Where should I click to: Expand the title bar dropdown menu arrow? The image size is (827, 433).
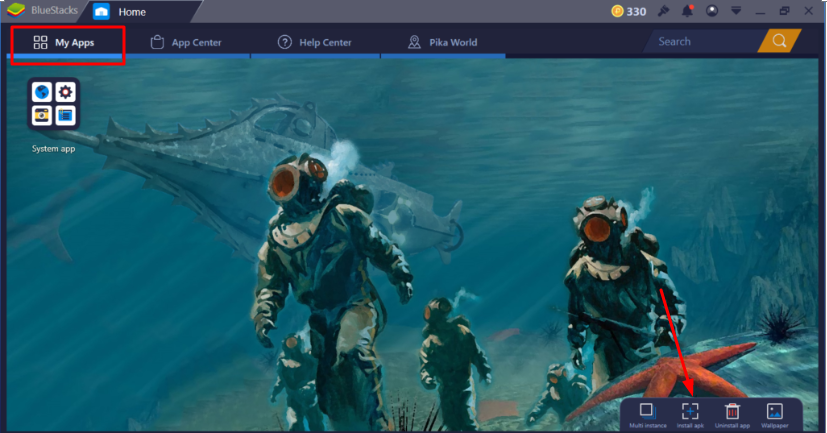(736, 11)
